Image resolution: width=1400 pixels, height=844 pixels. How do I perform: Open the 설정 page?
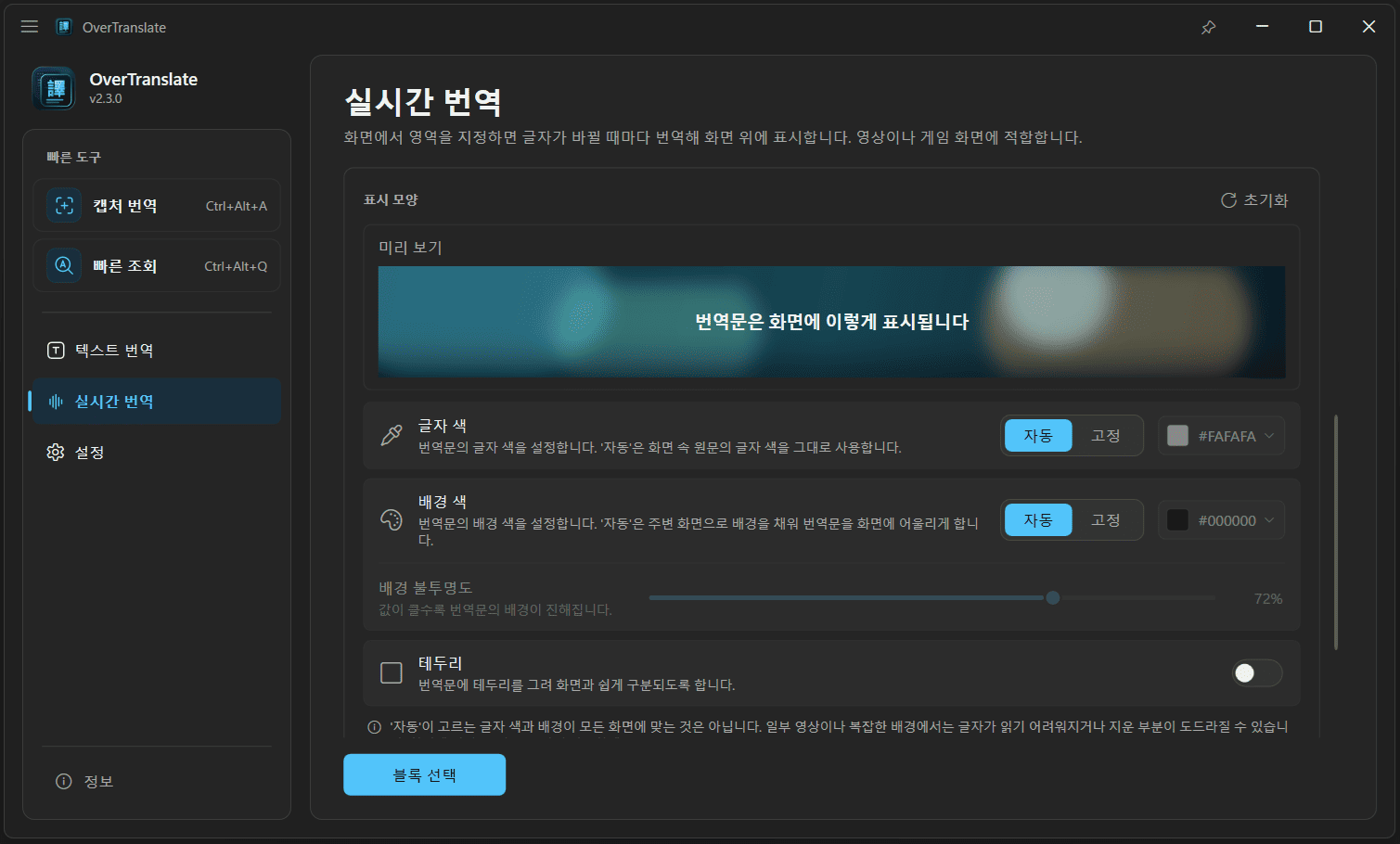pos(157,452)
